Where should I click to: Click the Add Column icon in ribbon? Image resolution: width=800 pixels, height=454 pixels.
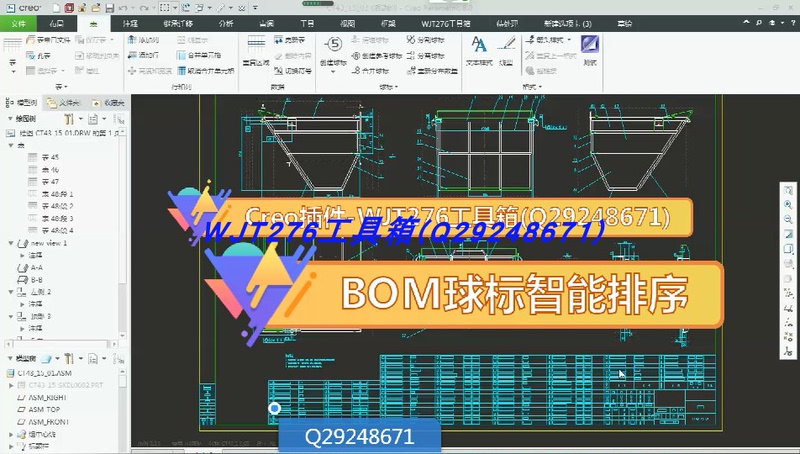pos(132,40)
